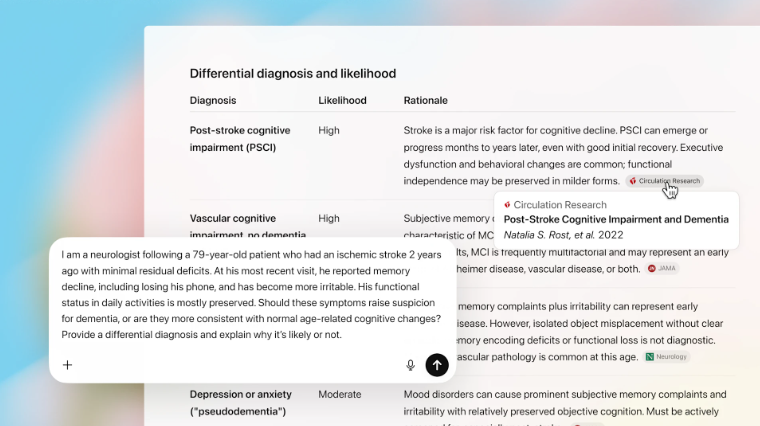760x426 pixels.
Task: Click the High likelihood cell in the PSCI row
Action: [329, 131]
